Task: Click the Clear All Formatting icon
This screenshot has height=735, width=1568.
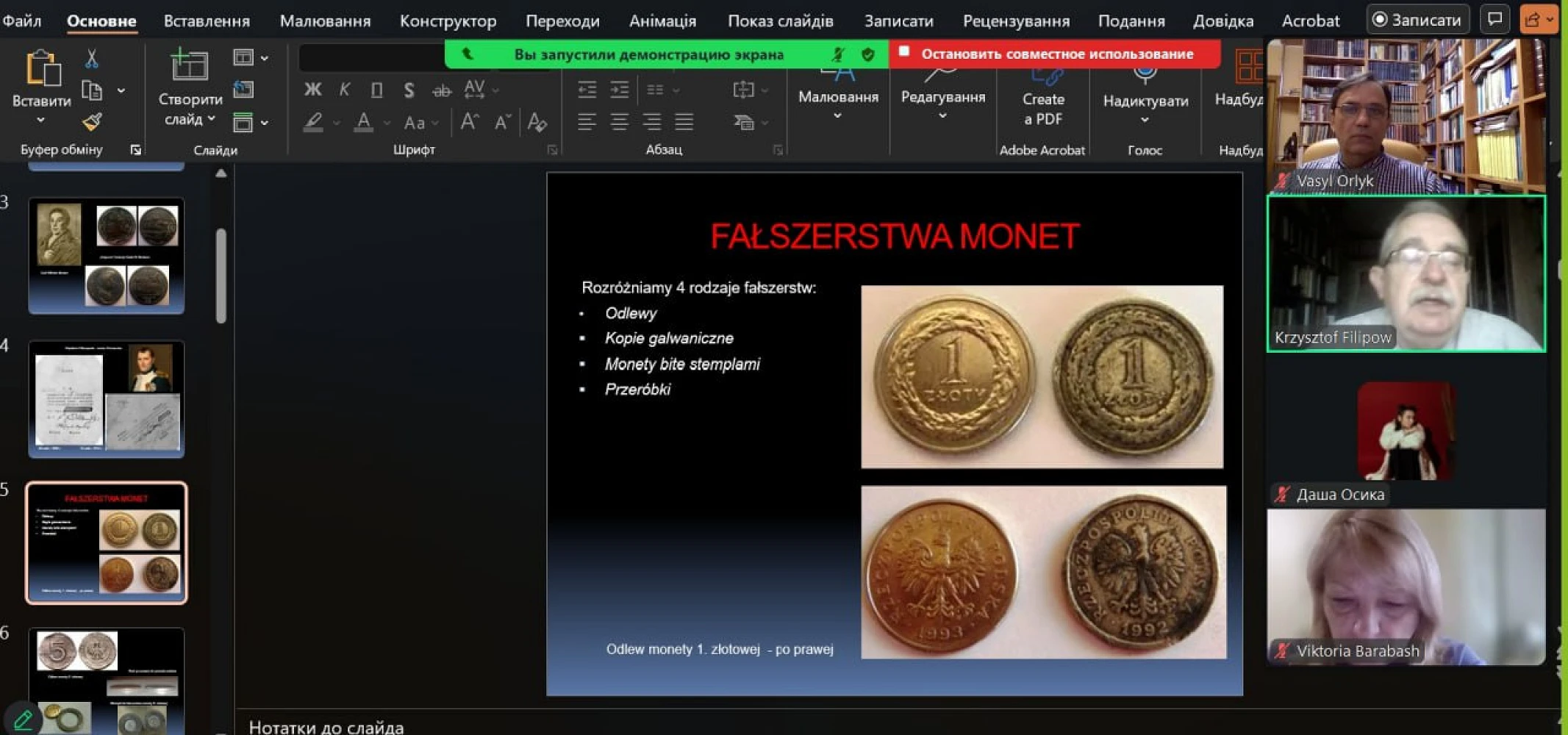Action: pyautogui.click(x=537, y=122)
